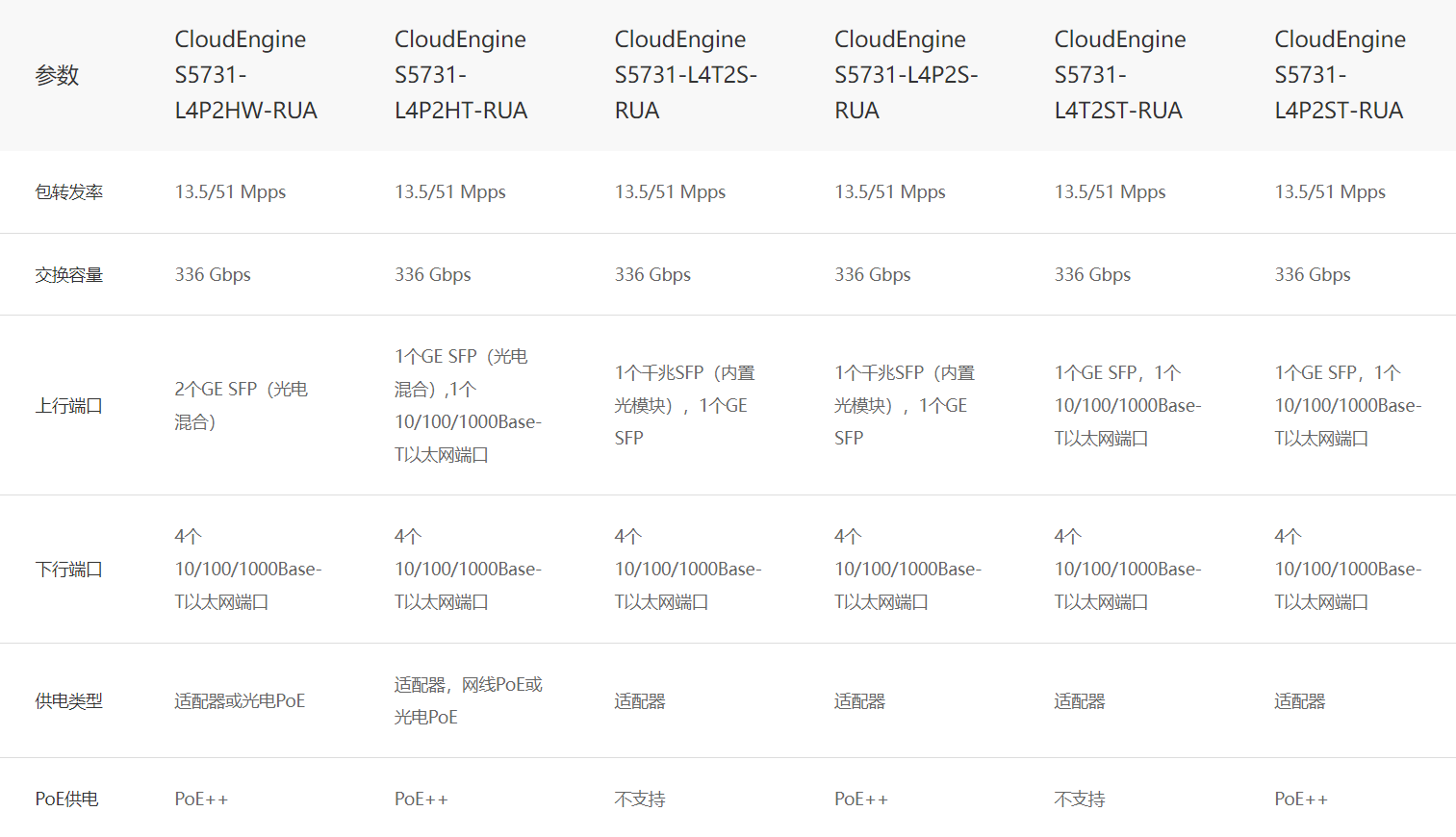This screenshot has height=837, width=1456.
Task: Select the S5731-L4P2S-RUA model heading
Action: pyautogui.click(x=906, y=75)
